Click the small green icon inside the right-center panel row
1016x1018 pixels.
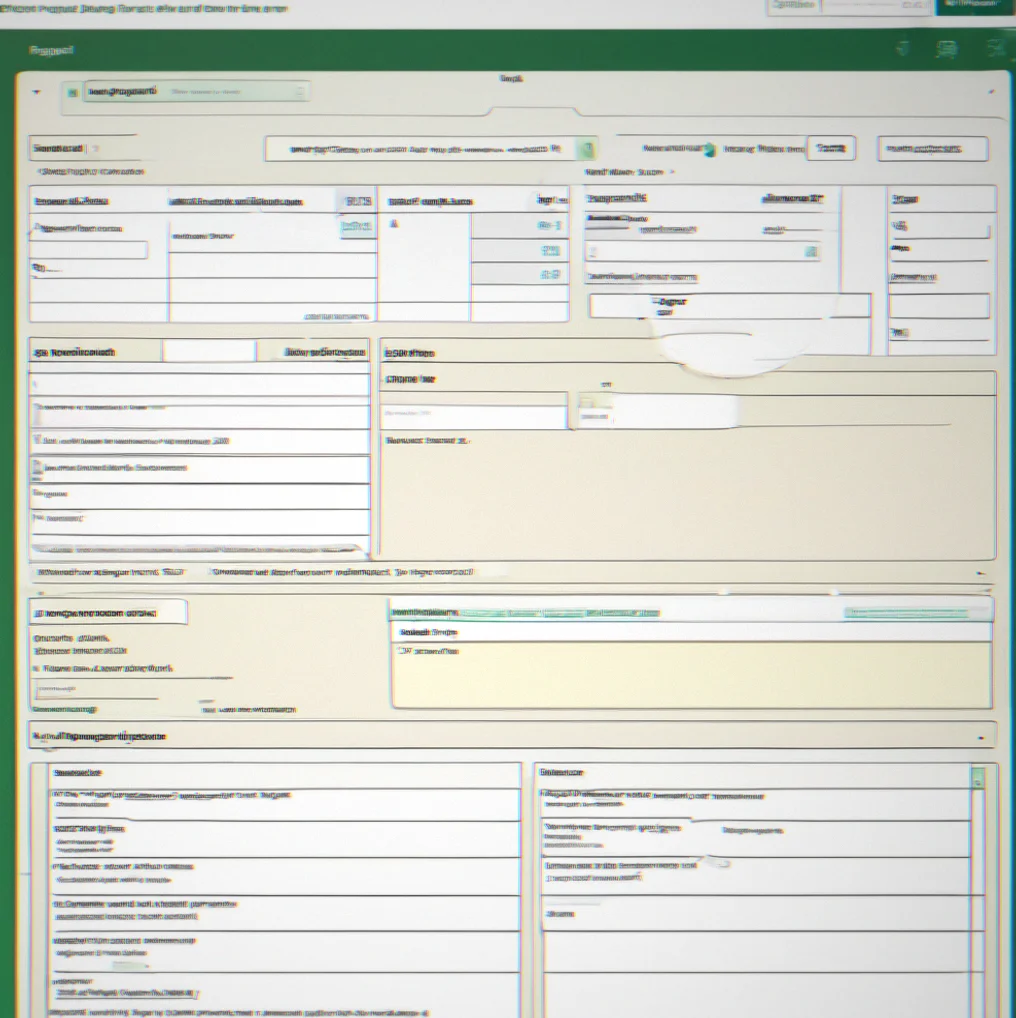(812, 251)
